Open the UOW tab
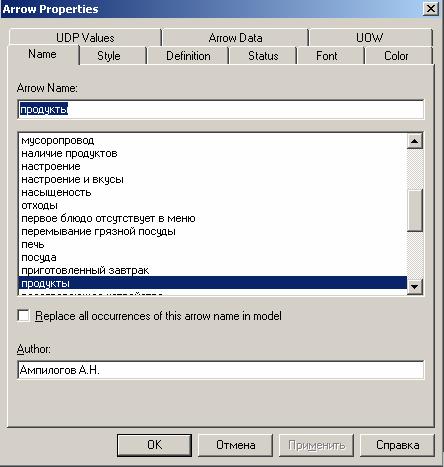This screenshot has width=444, height=467. (370, 38)
